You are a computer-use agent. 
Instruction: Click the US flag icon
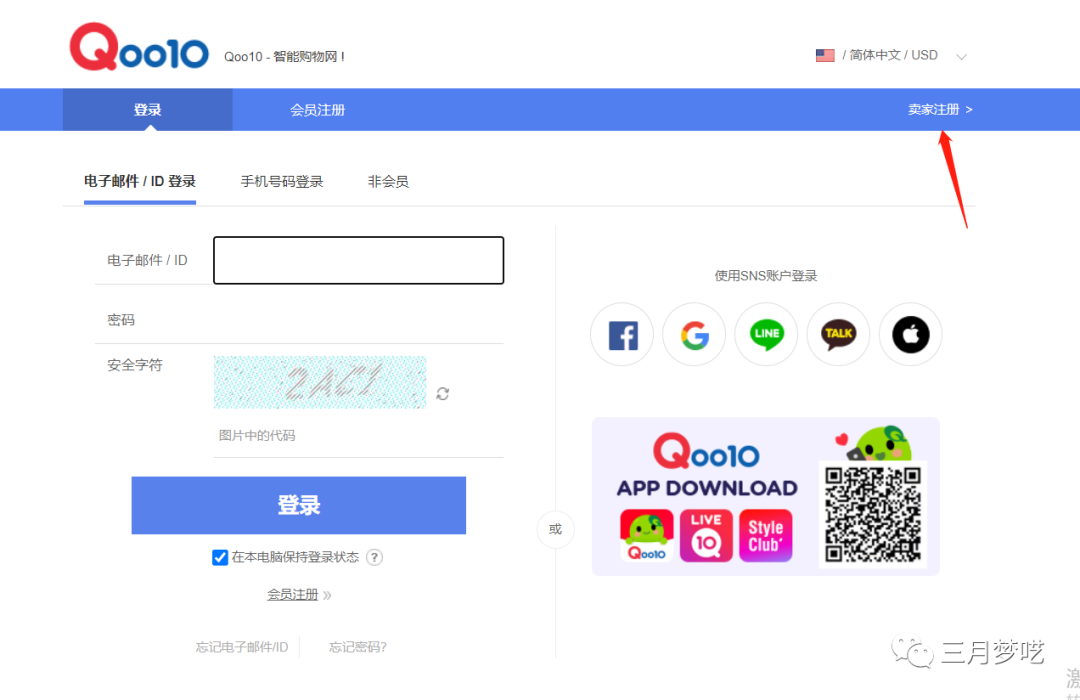(x=825, y=55)
